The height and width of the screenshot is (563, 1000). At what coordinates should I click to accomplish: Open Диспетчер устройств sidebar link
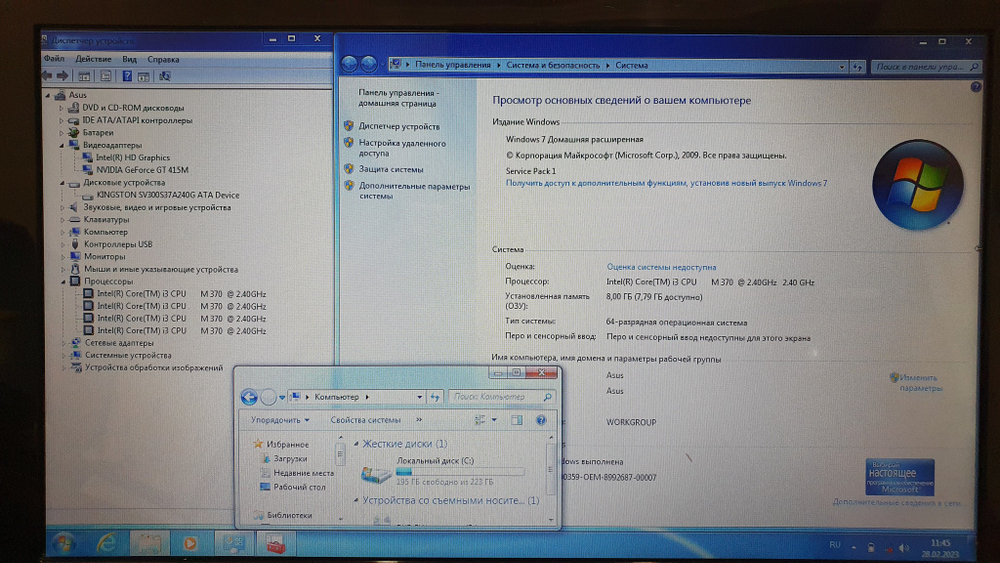[x=399, y=126]
